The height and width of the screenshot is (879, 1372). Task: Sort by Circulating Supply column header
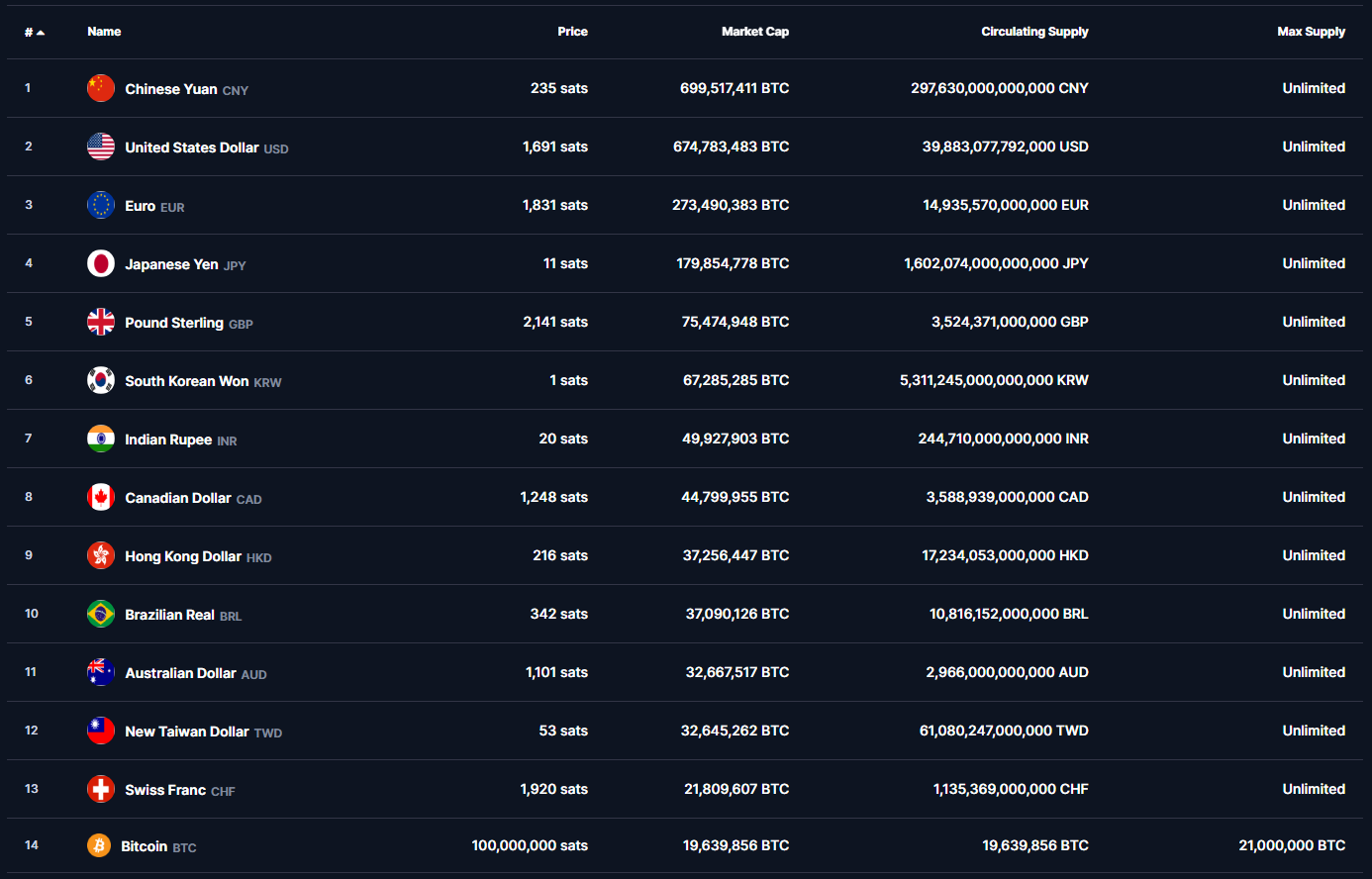click(1034, 32)
